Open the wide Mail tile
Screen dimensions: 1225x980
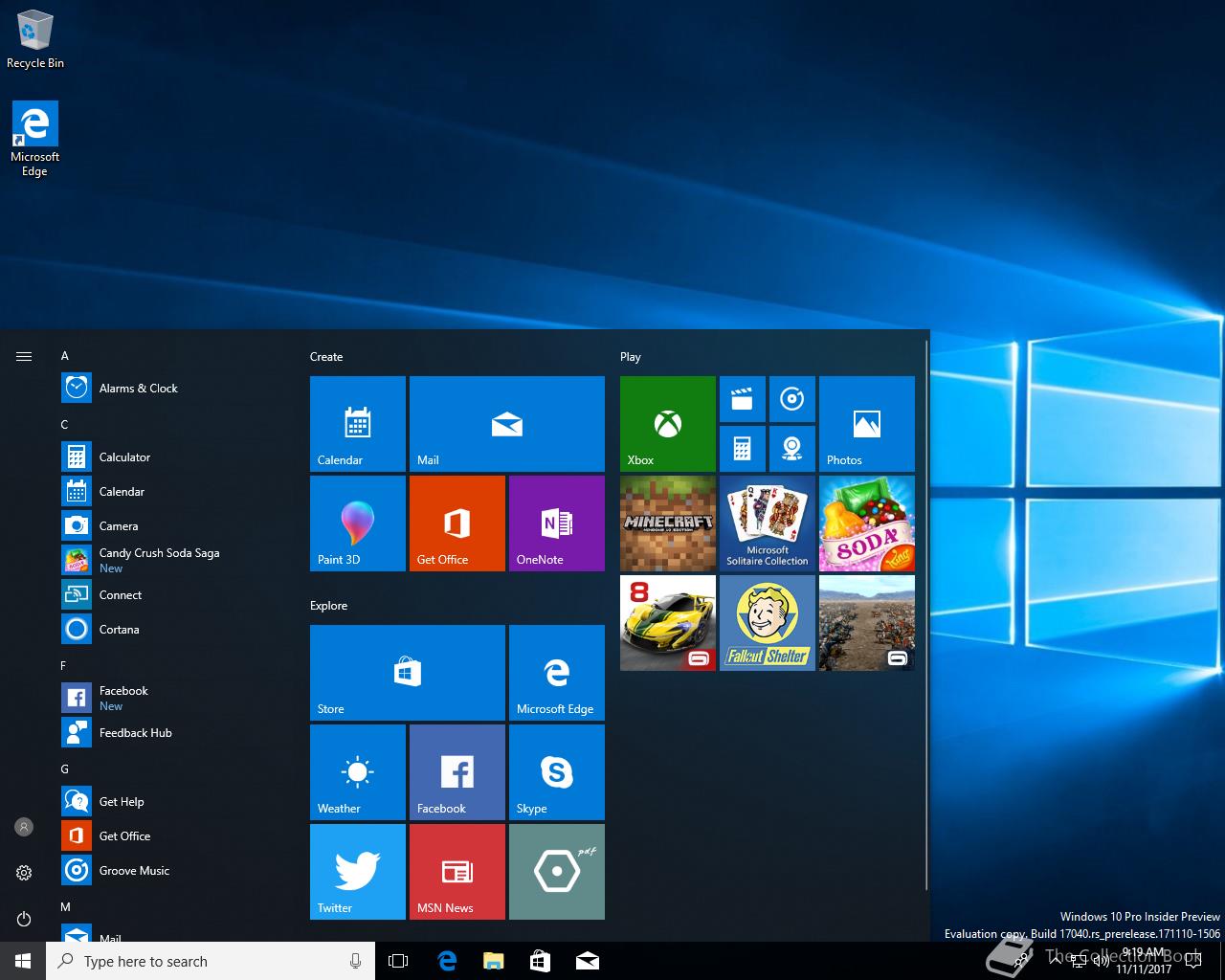[x=507, y=423]
